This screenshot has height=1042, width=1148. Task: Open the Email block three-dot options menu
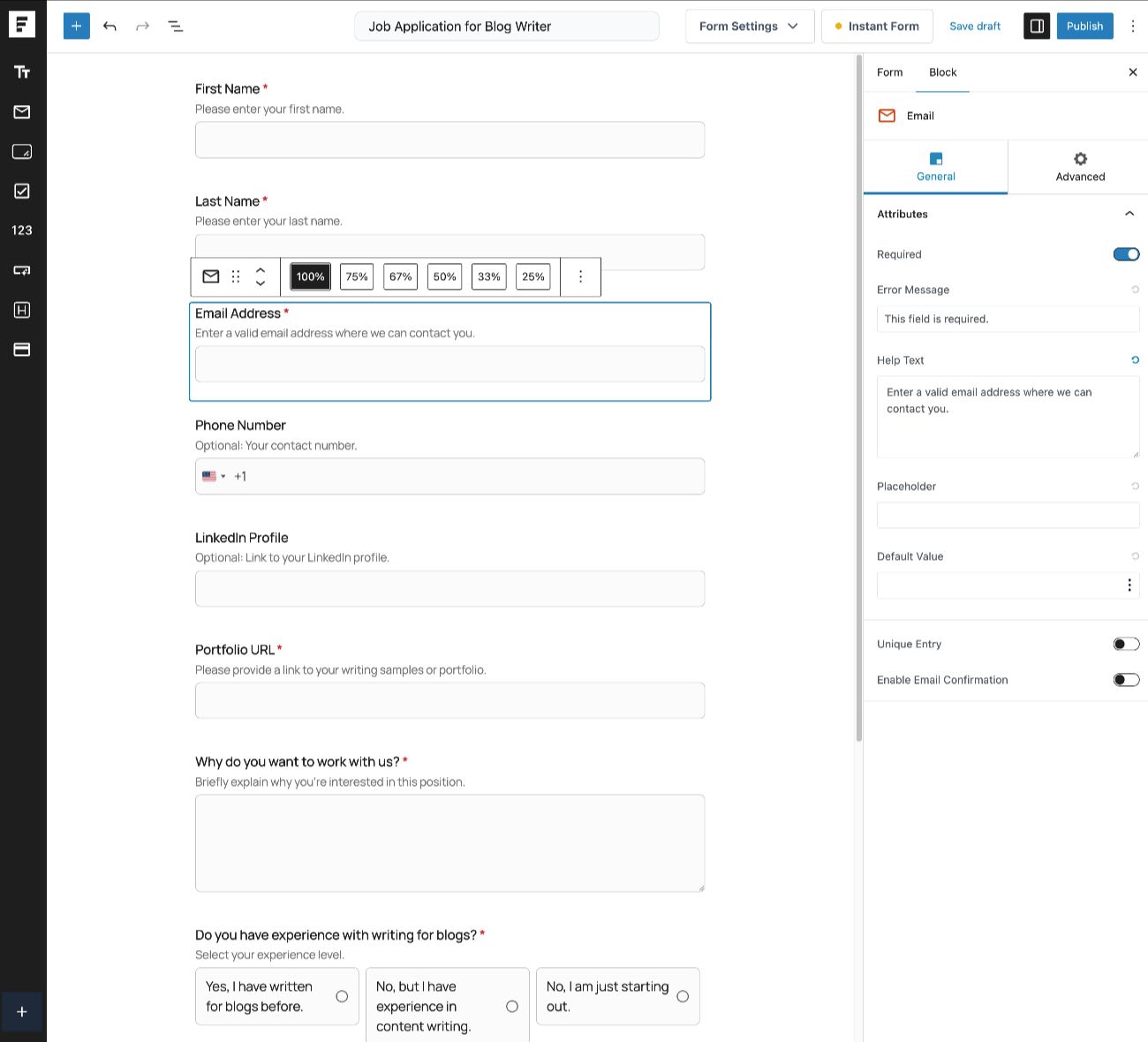pos(580,276)
